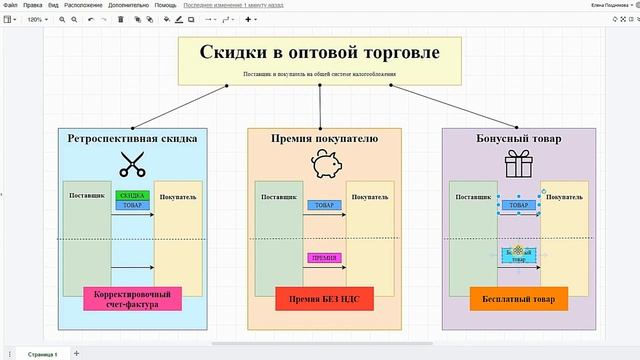Select Поставщик column in Ретроспективная скидка
This screenshot has height=360, width=640.
87,239
